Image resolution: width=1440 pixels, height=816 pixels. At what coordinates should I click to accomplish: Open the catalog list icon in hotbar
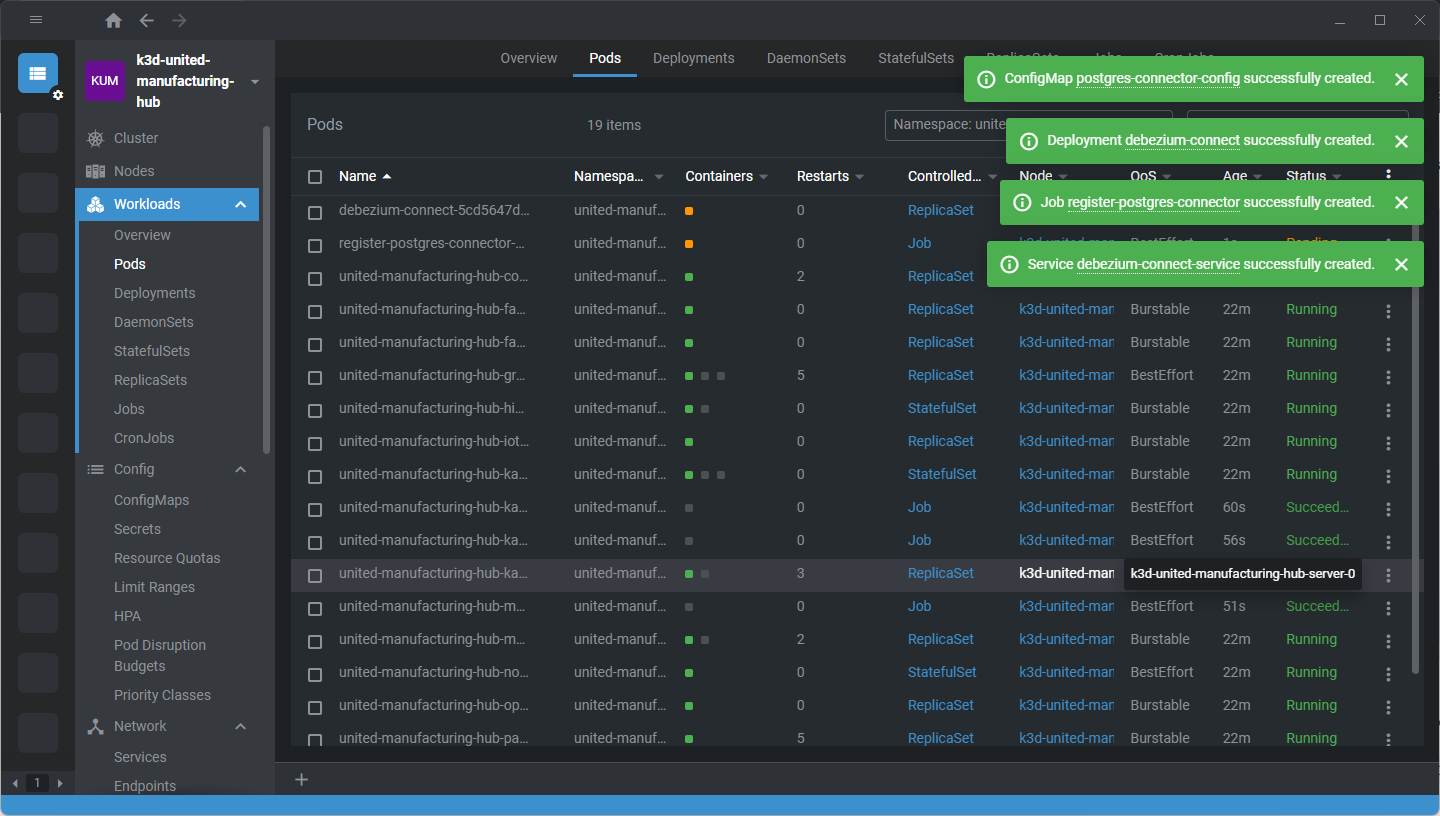point(37,73)
